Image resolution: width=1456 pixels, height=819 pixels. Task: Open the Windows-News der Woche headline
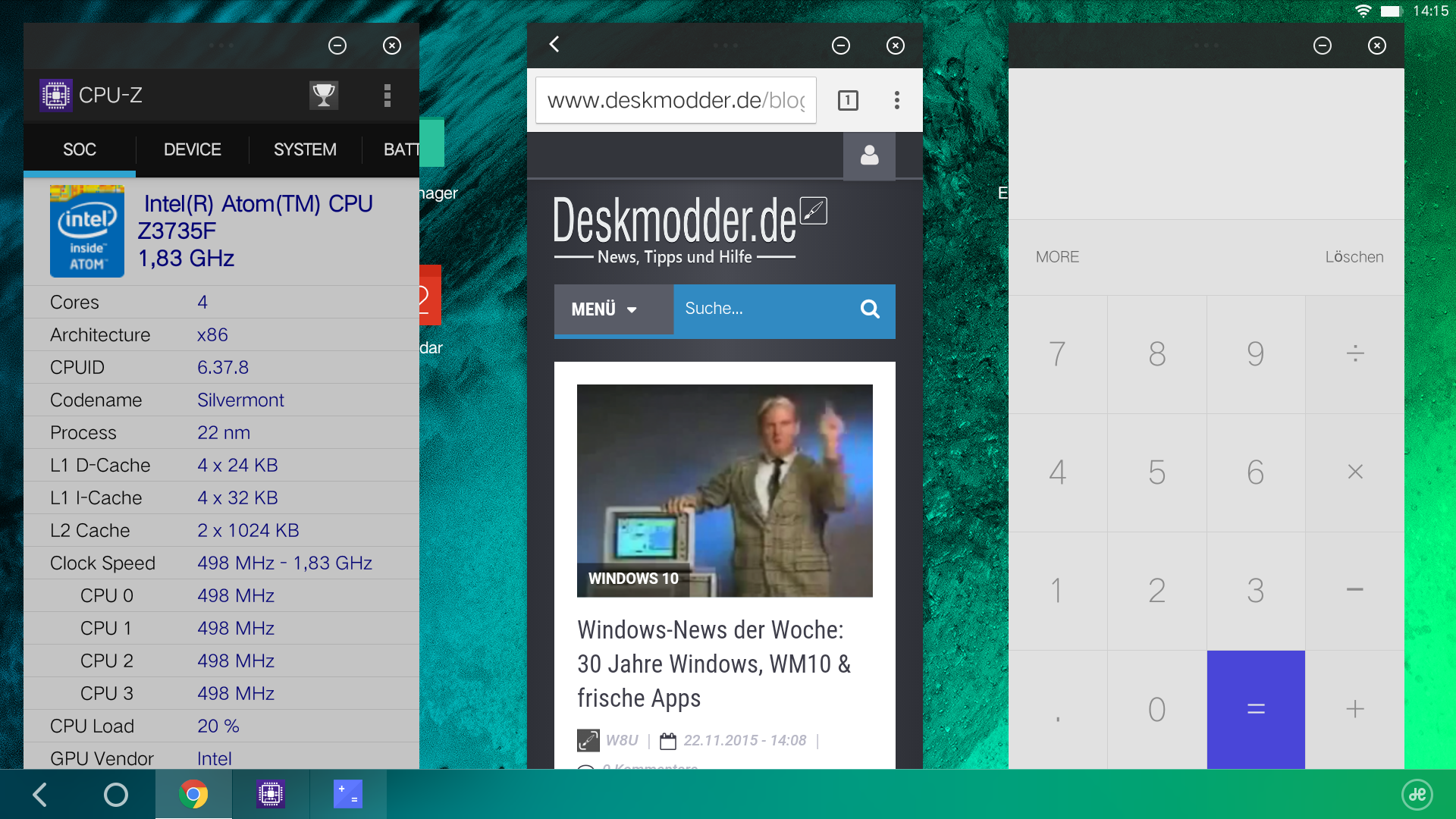pos(714,664)
